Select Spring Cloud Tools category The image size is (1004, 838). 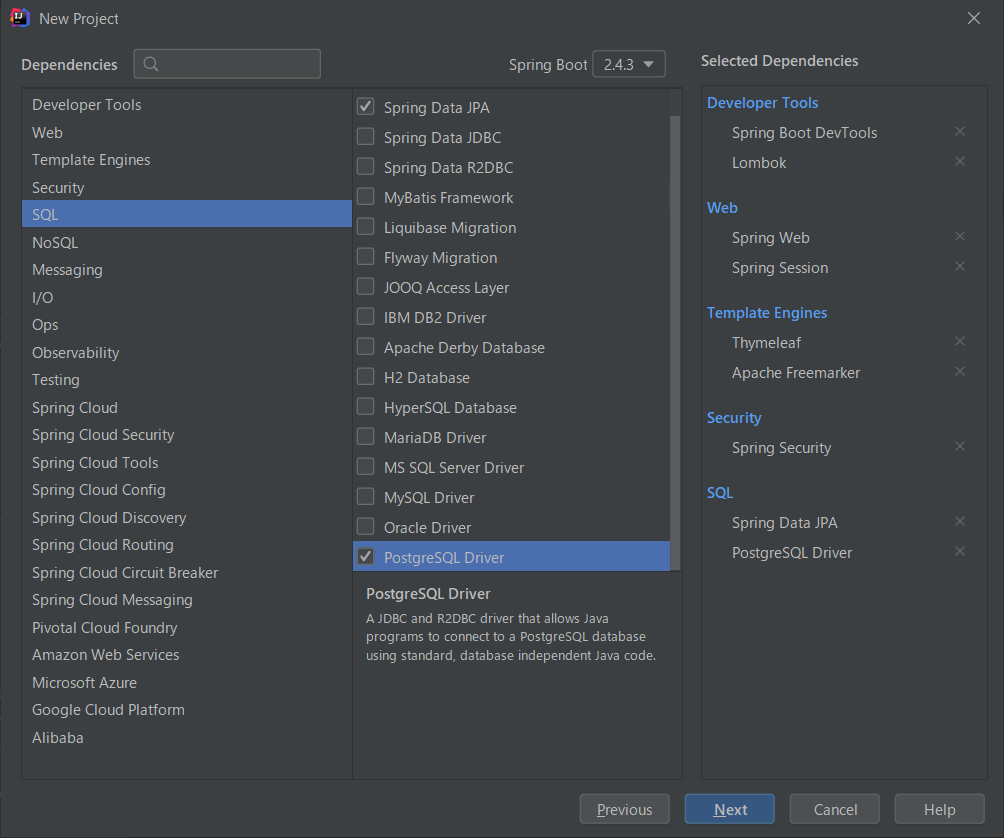[x=187, y=463]
